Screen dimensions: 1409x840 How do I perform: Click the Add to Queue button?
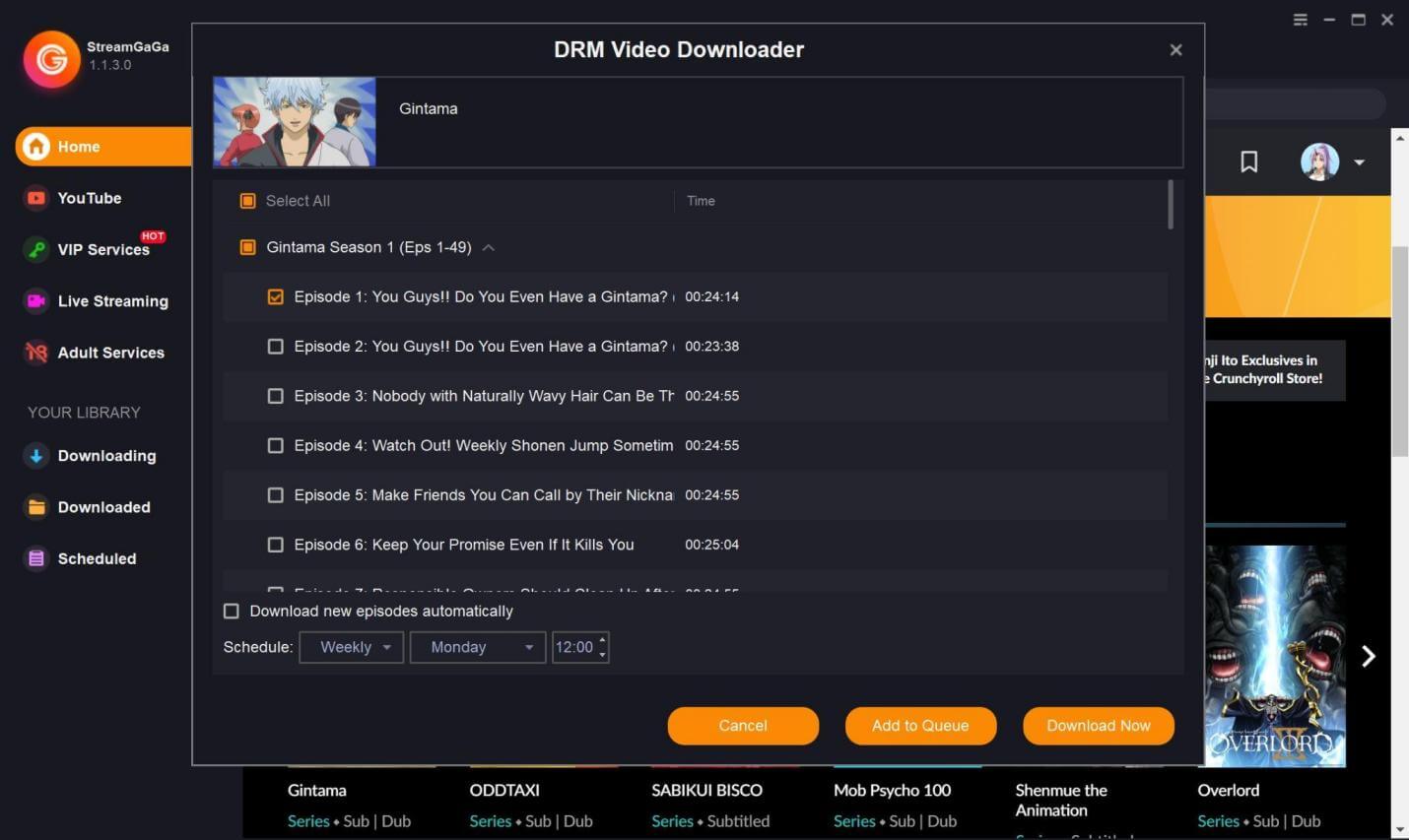pyautogui.click(x=920, y=726)
